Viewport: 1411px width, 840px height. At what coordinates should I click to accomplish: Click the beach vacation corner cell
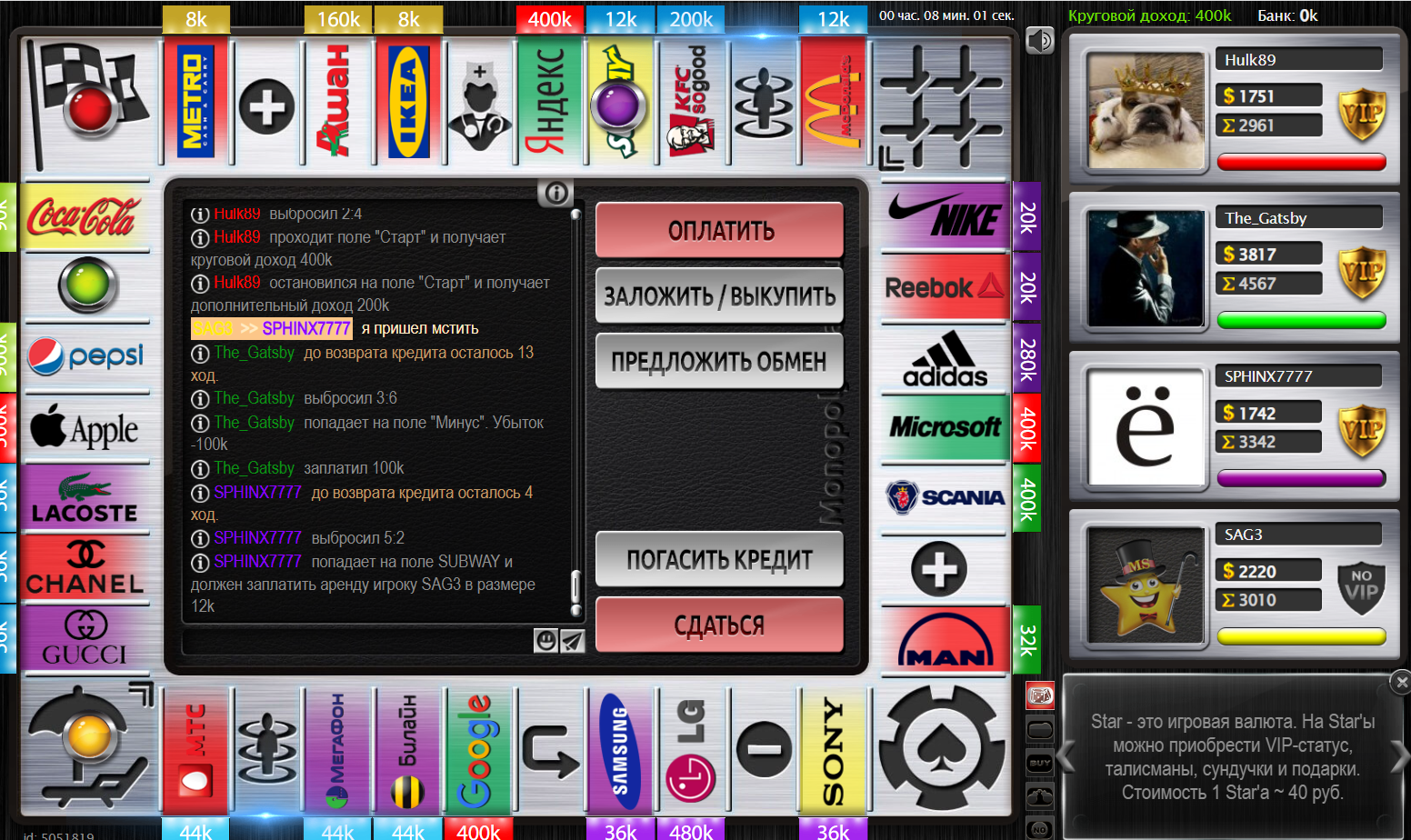(x=88, y=749)
